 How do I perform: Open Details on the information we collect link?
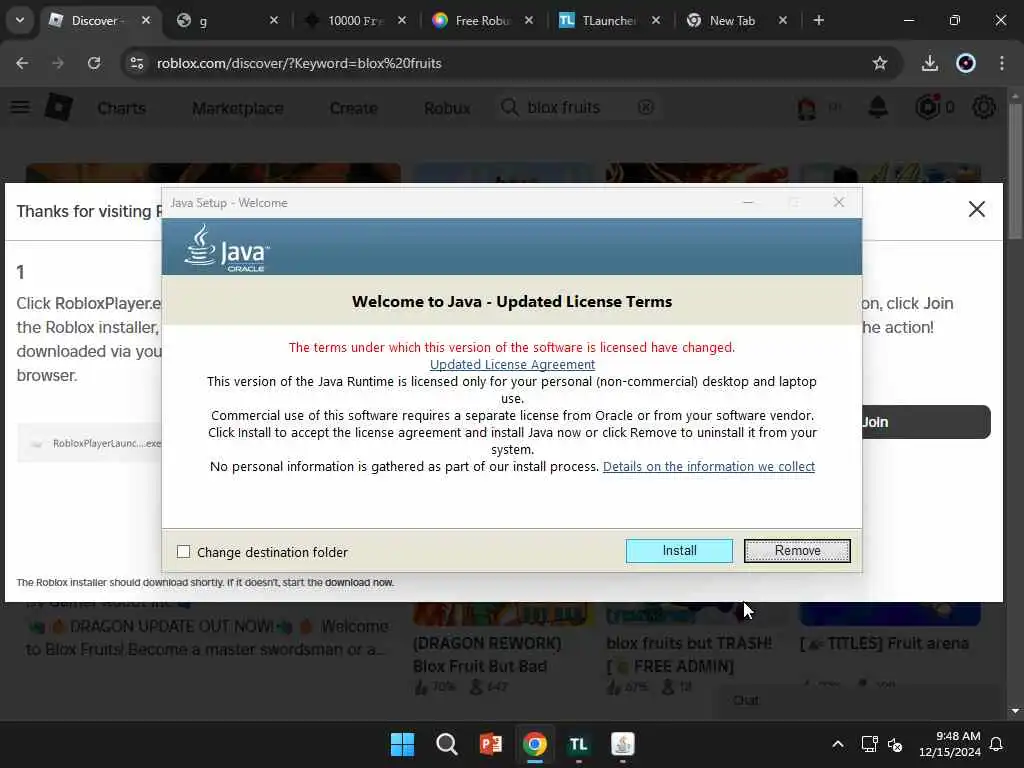tap(709, 466)
